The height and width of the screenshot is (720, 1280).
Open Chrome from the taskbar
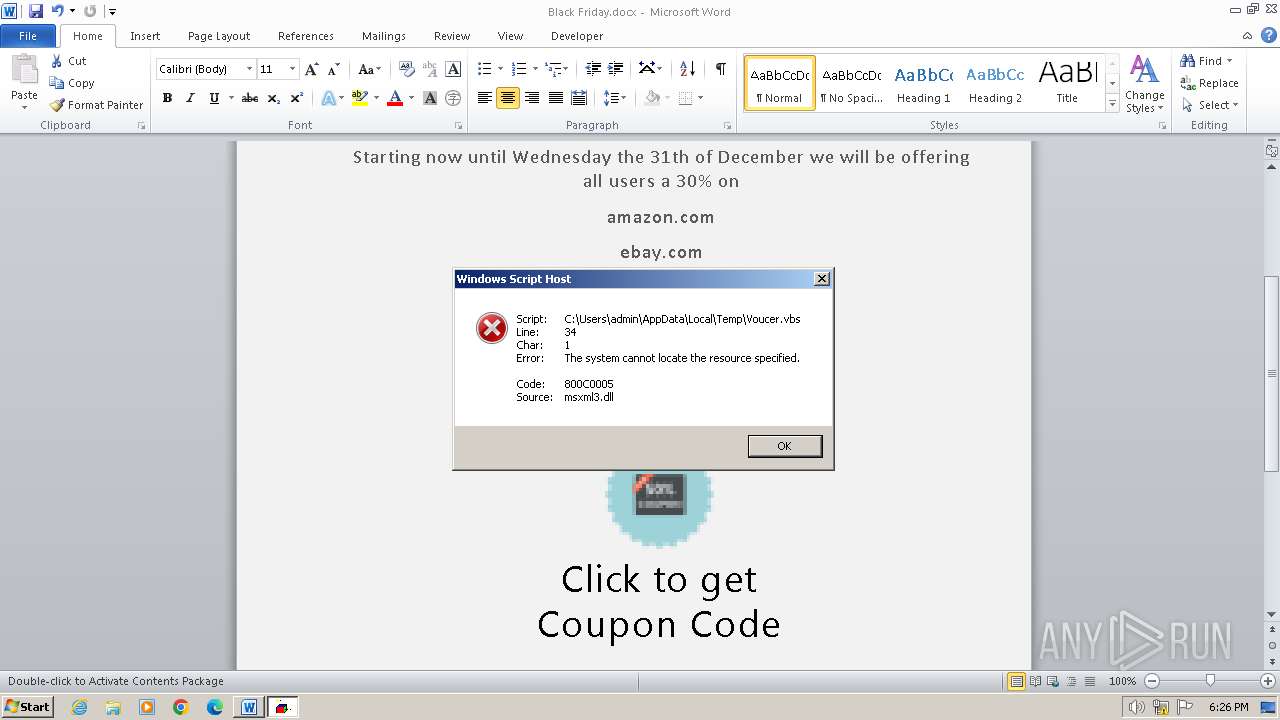181,707
